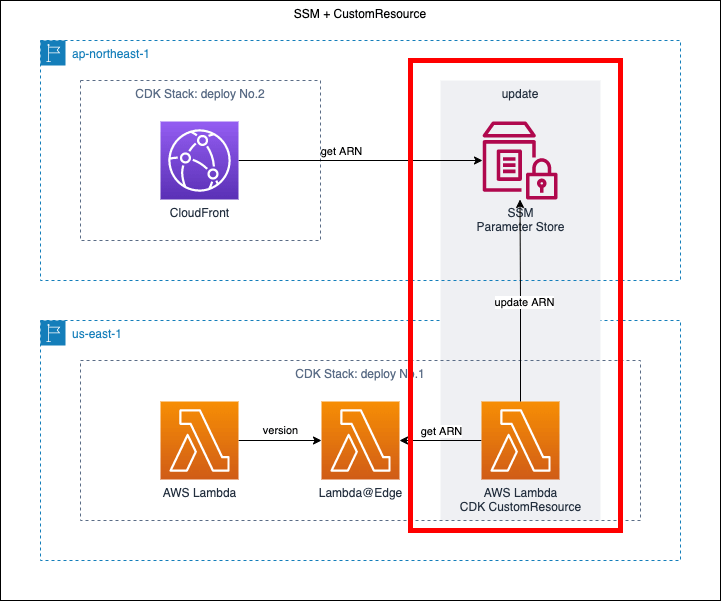Click the 'us-east-1' region label
Image resolution: width=721 pixels, height=601 pixels.
97,334
